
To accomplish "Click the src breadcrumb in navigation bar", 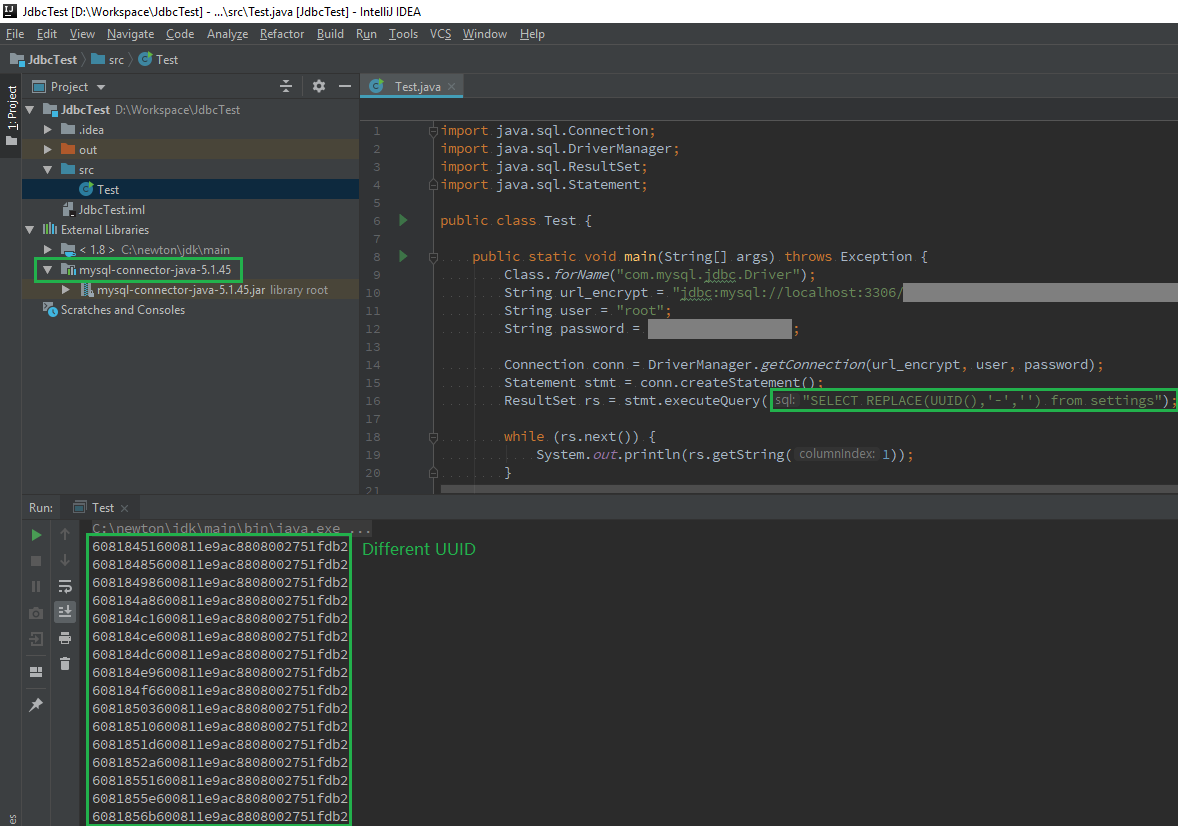I will click(116, 60).
